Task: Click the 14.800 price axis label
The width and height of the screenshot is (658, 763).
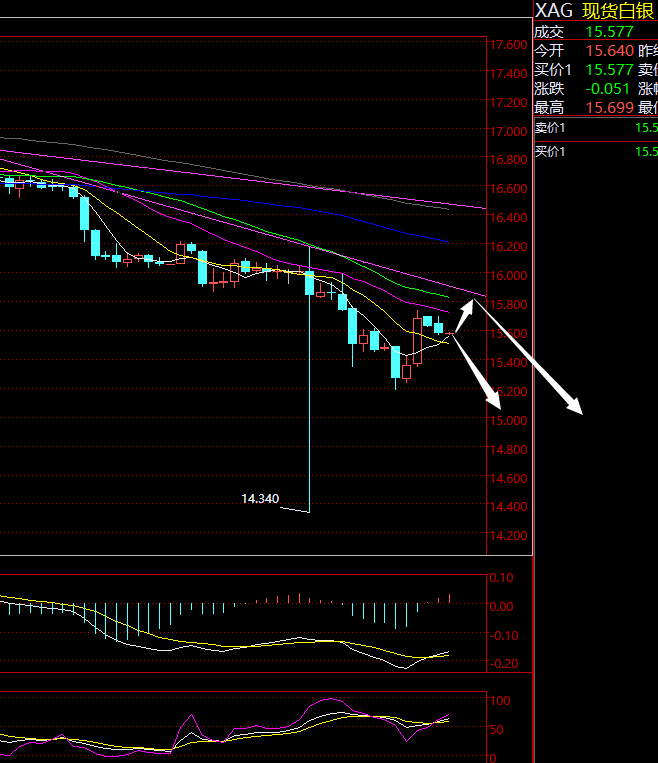Action: pyautogui.click(x=508, y=450)
